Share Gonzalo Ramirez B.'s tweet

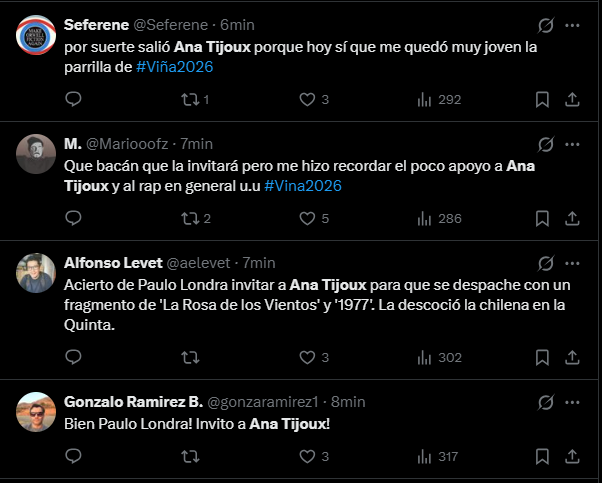pos(573,457)
